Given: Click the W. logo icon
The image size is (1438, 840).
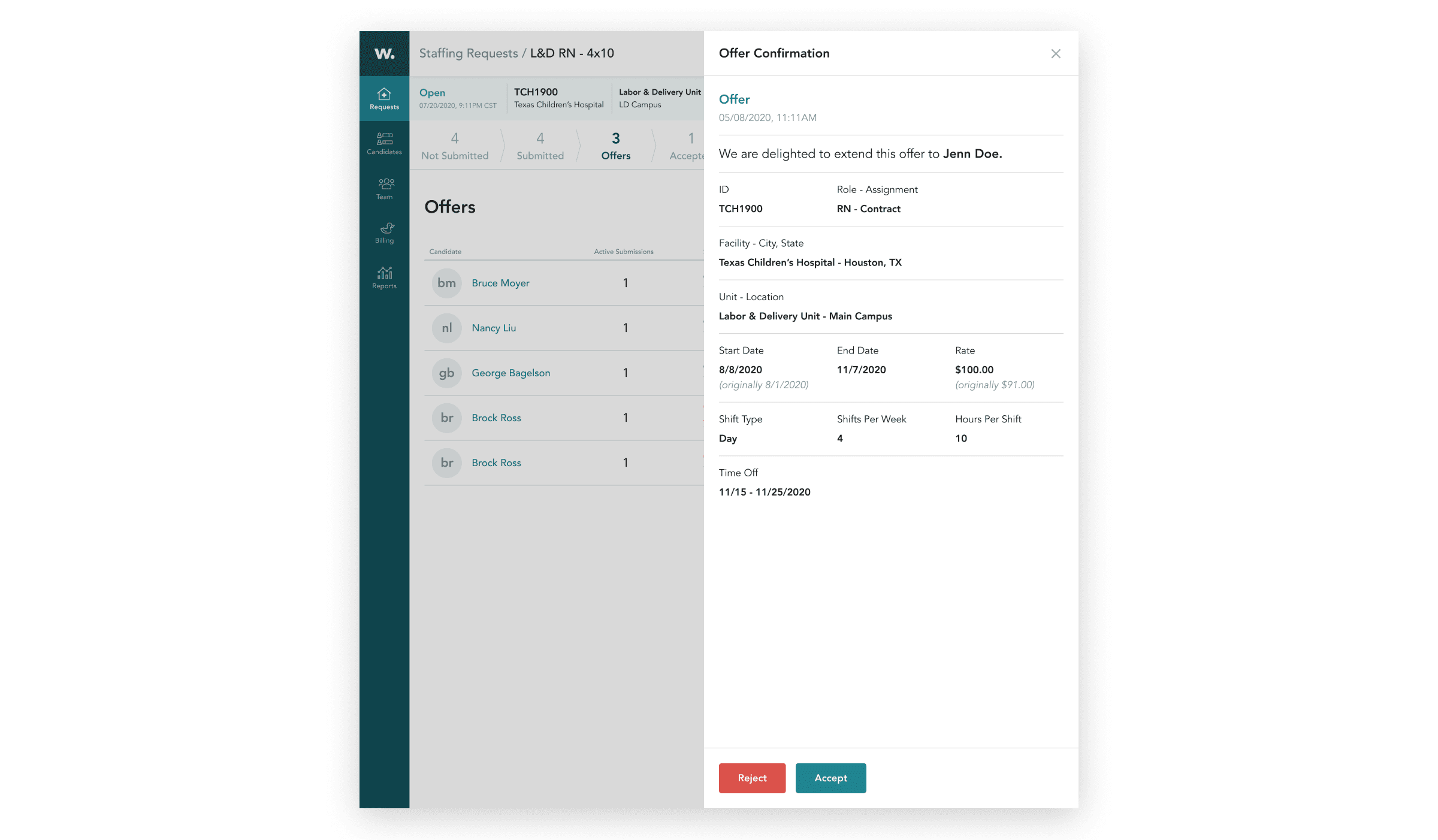Looking at the screenshot, I should tap(384, 53).
